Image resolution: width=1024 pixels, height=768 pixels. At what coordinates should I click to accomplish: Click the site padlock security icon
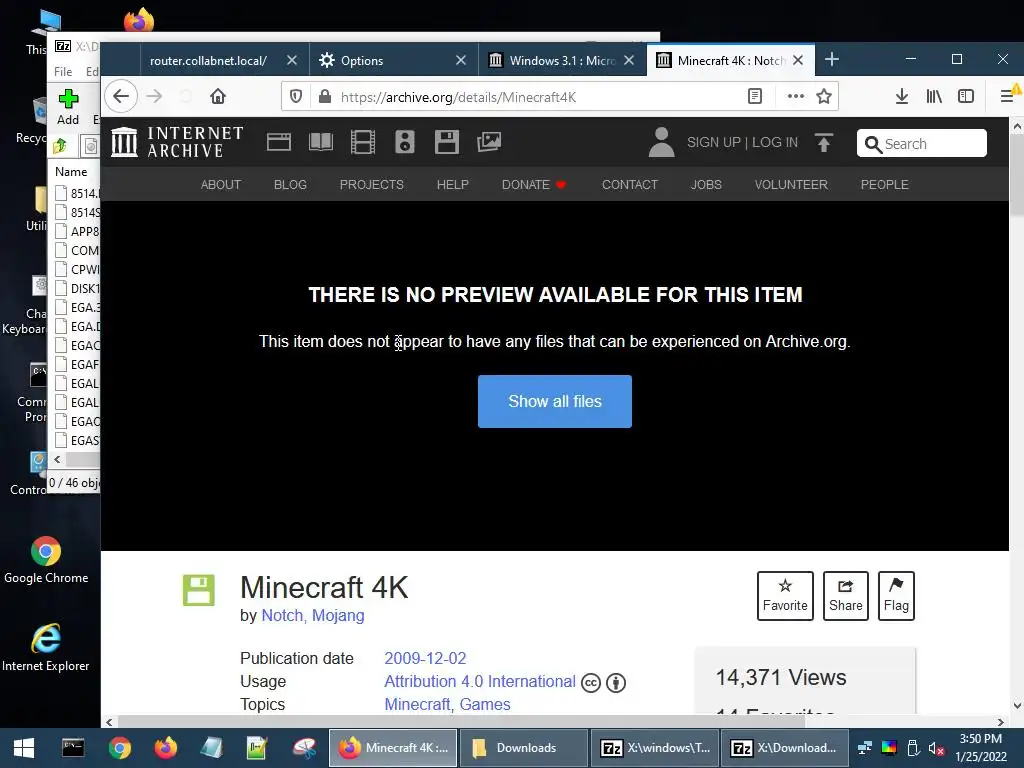[x=325, y=97]
